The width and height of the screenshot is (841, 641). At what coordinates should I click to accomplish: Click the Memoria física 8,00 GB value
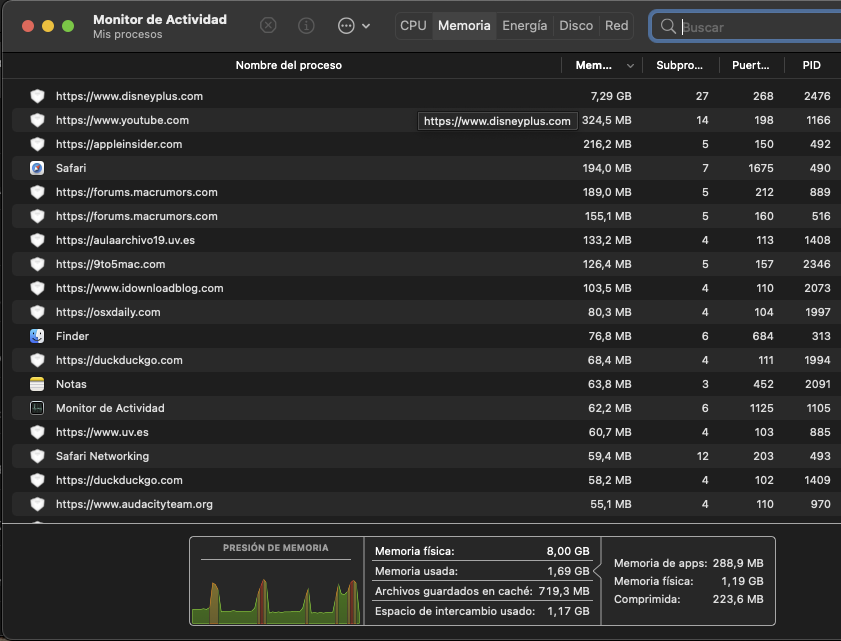(x=568, y=551)
